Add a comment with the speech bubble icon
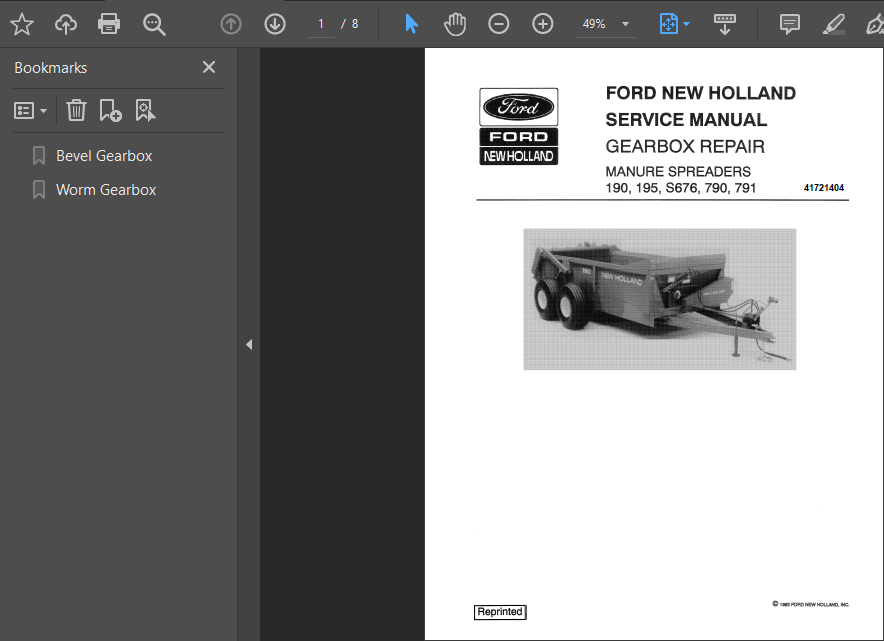The width and height of the screenshot is (884, 641). coord(789,24)
